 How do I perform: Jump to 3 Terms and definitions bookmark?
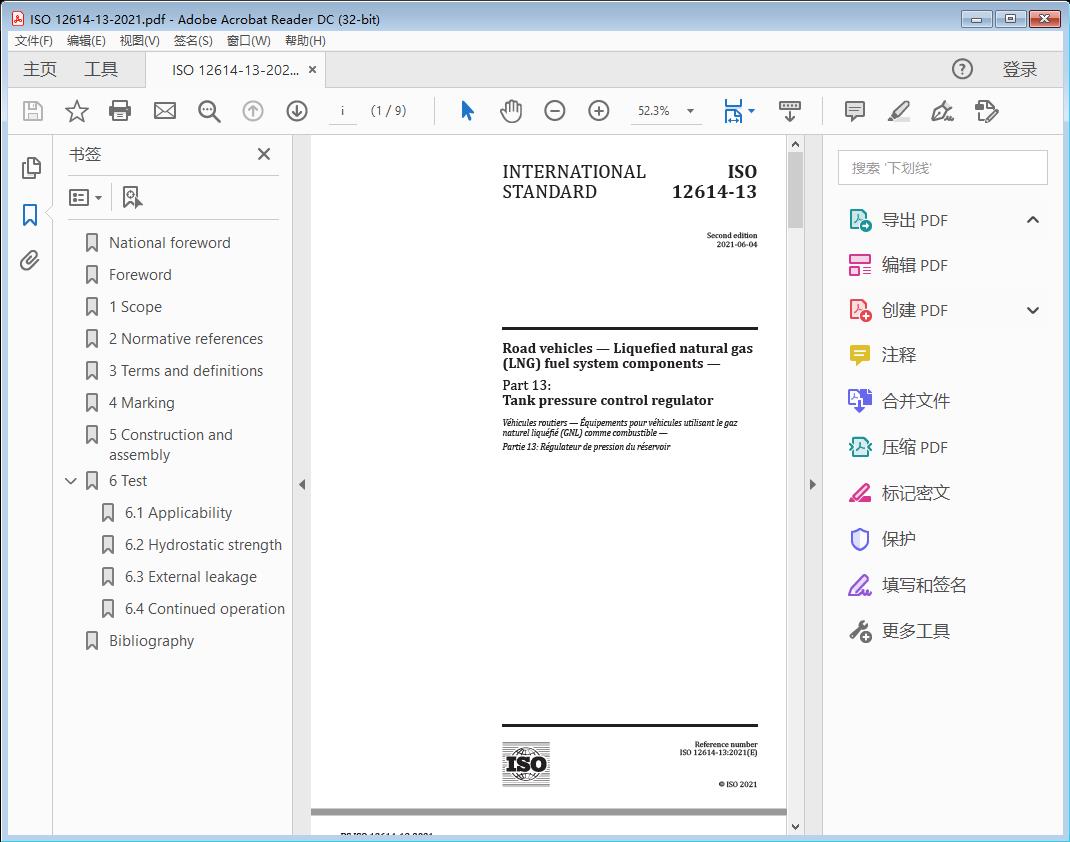186,371
